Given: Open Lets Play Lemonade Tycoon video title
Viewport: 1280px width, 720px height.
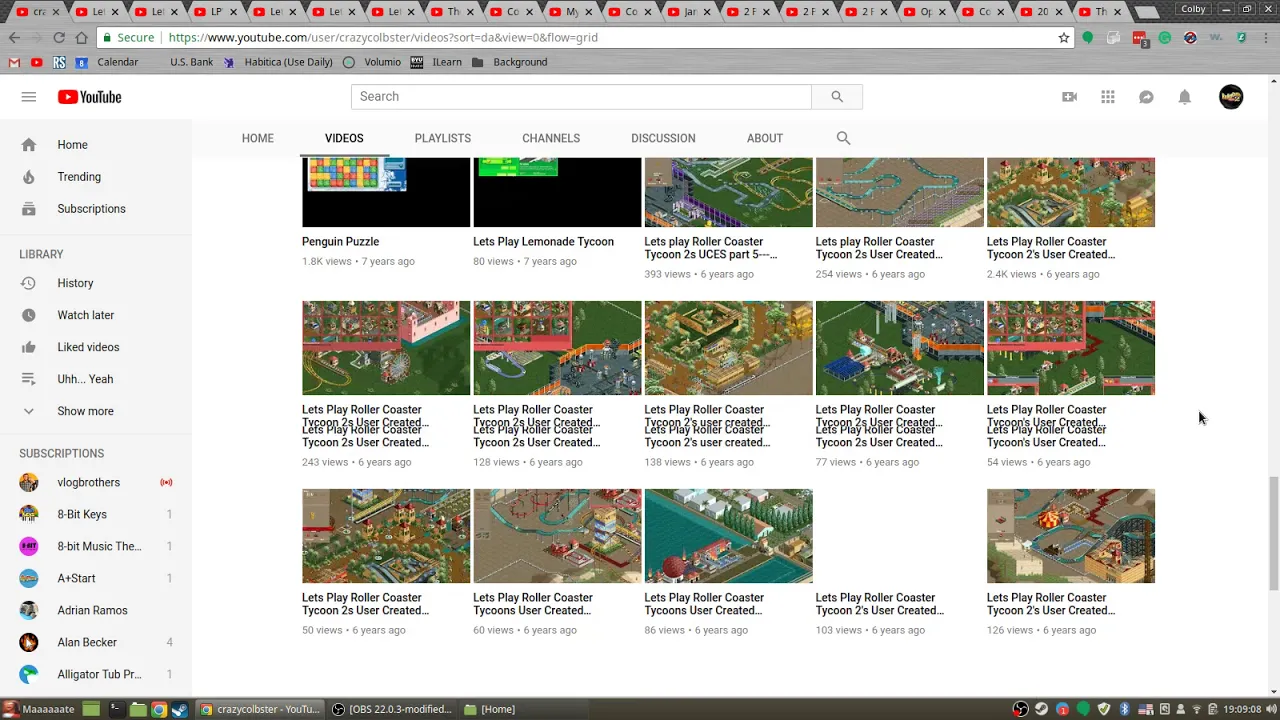Looking at the screenshot, I should [x=543, y=242].
